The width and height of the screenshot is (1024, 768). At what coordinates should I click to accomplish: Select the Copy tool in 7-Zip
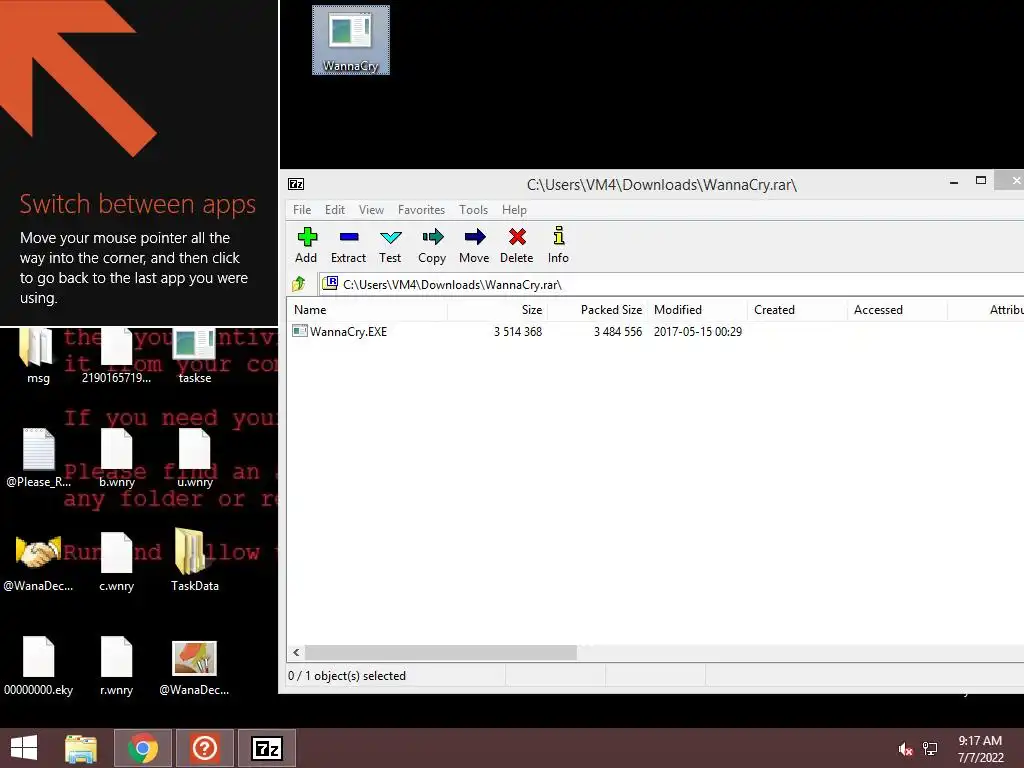(432, 245)
